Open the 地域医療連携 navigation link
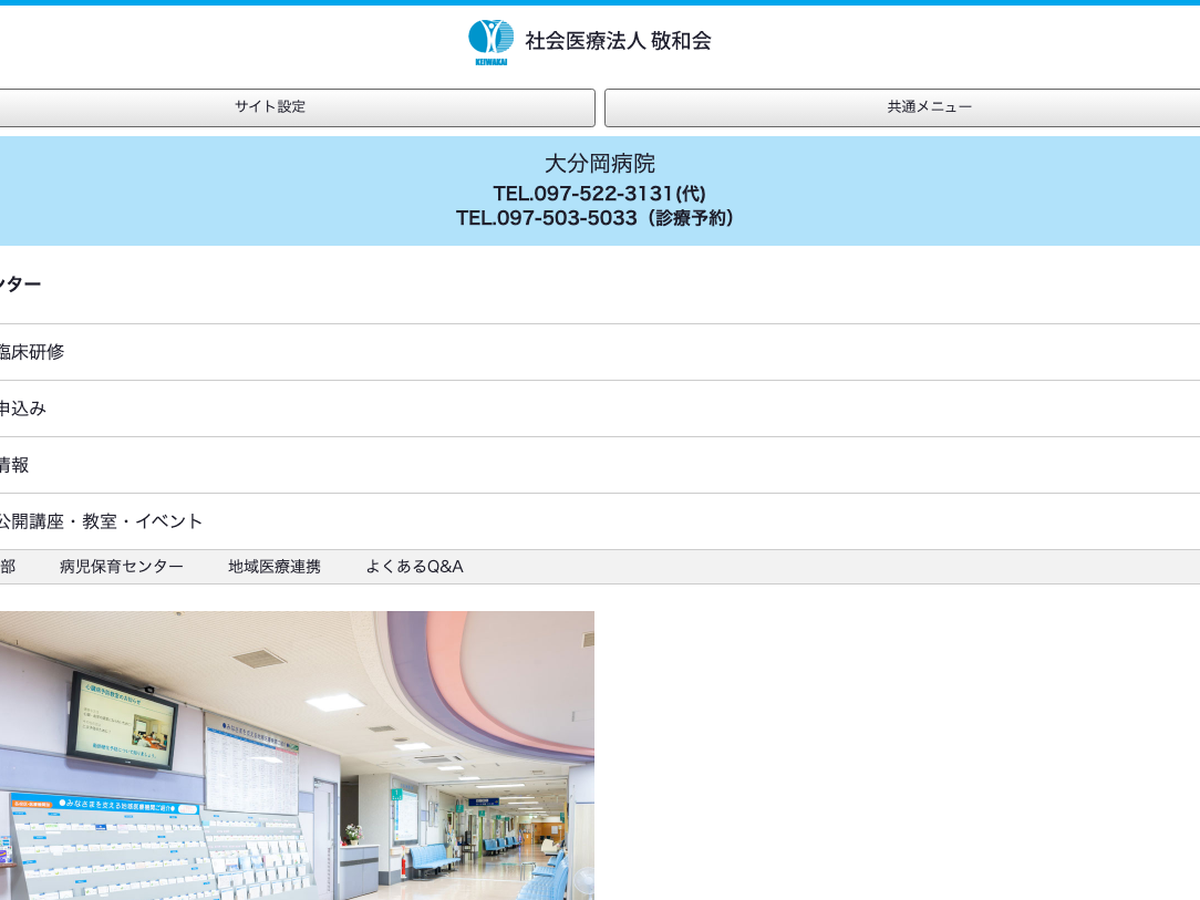The height and width of the screenshot is (900, 1200). (x=274, y=567)
